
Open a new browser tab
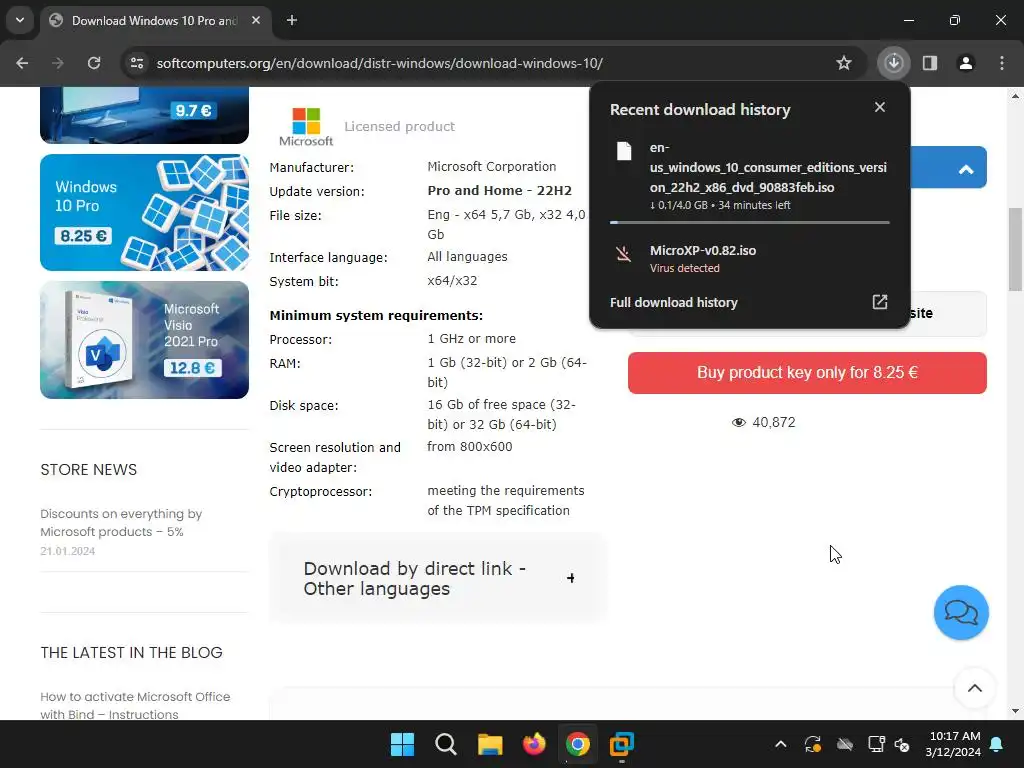pyautogui.click(x=292, y=20)
